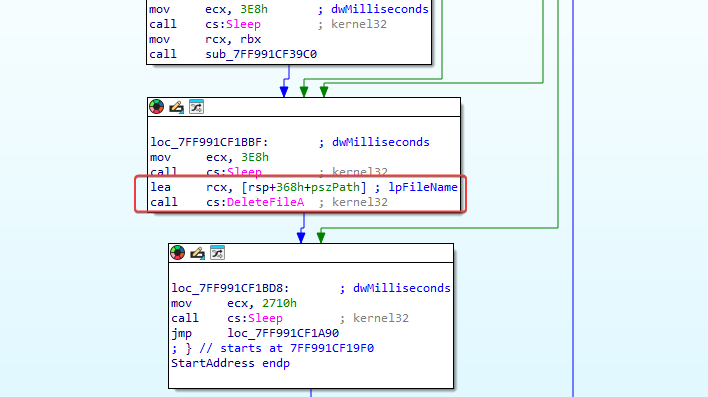The image size is (708, 397).
Task: Click group nodes icon in loc_7FF991CF1BBF block
Action: click(196, 107)
